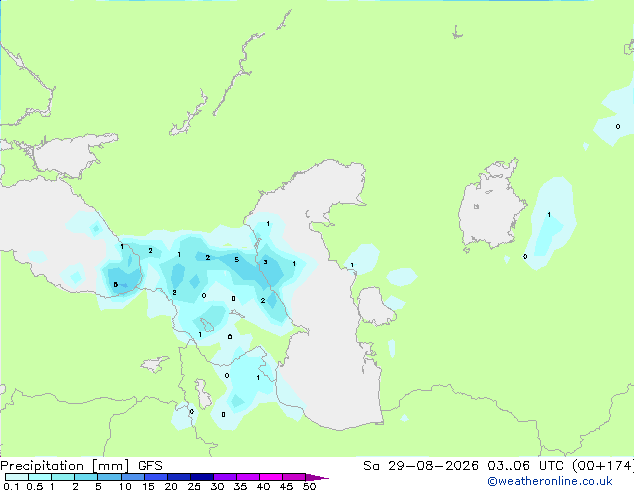Select the 20–25 mm dark blue swatch

(179, 477)
